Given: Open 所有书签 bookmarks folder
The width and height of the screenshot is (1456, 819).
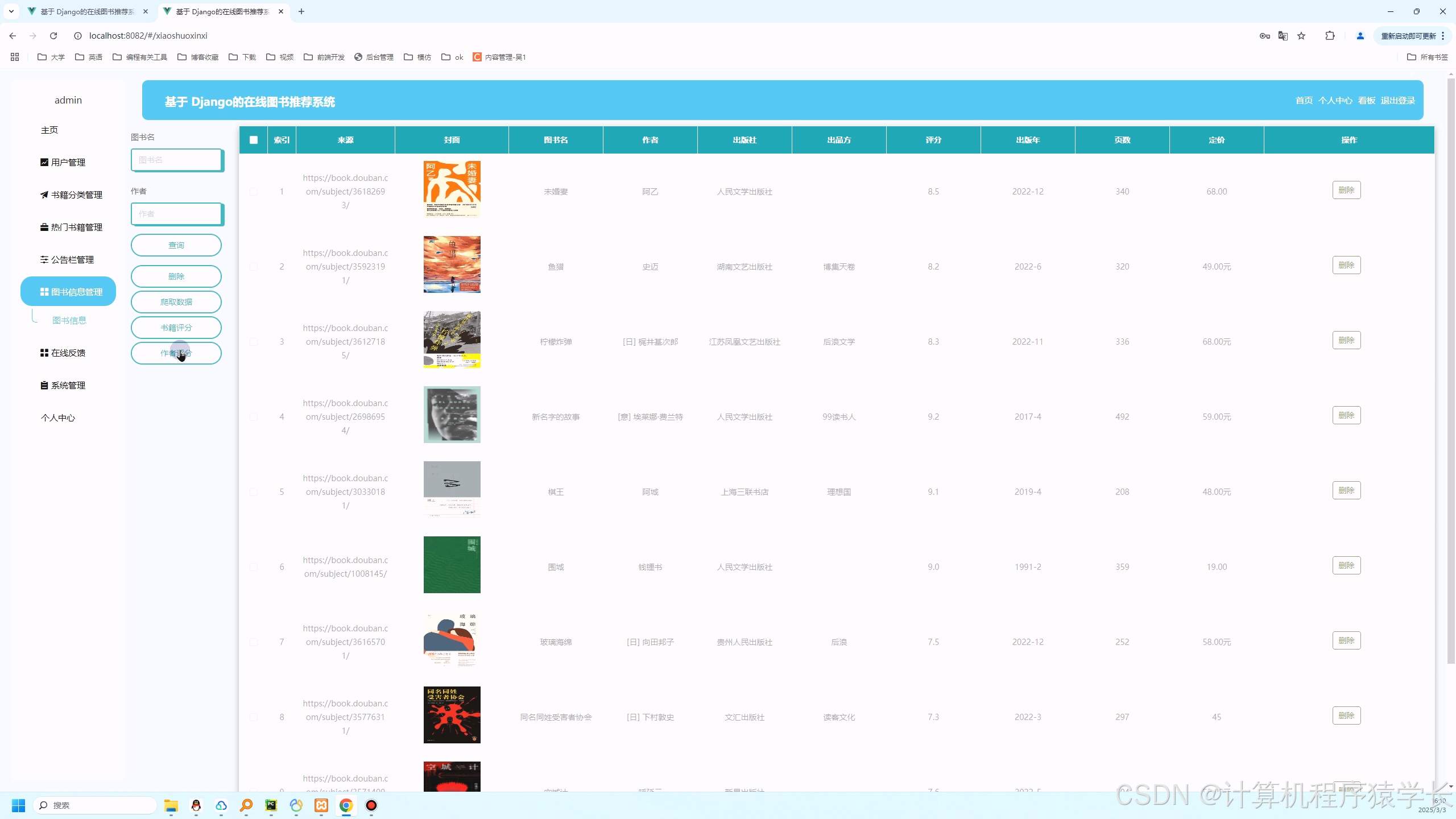Looking at the screenshot, I should coord(1428,57).
